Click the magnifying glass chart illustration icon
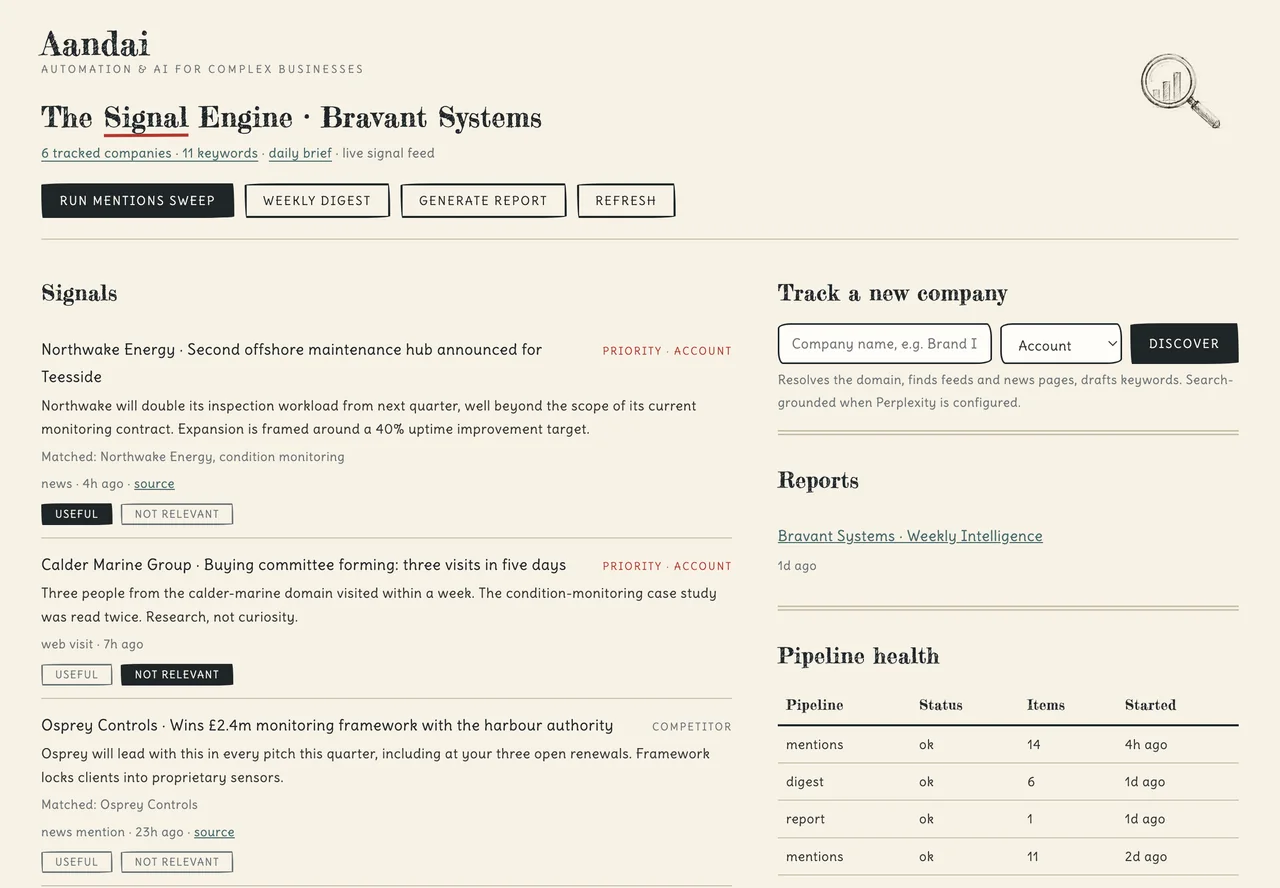 click(1181, 92)
